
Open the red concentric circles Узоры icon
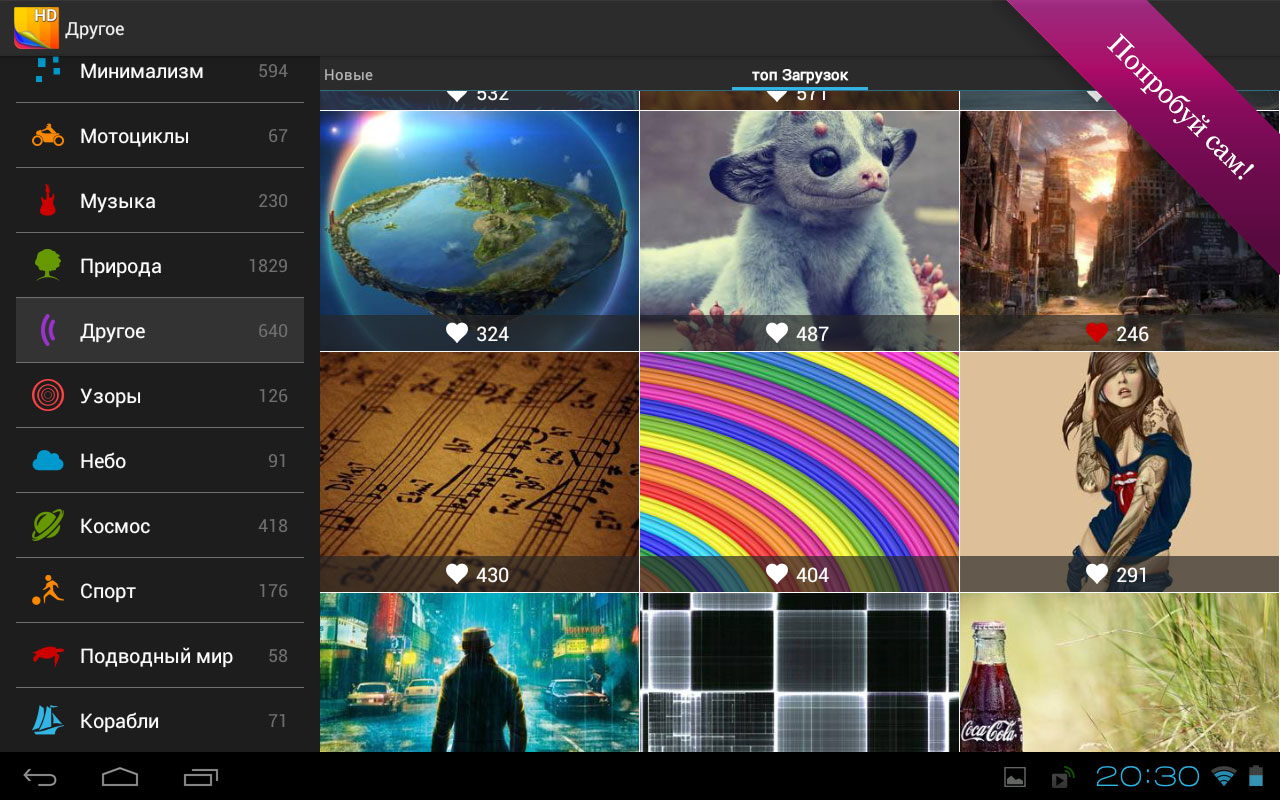(47, 396)
